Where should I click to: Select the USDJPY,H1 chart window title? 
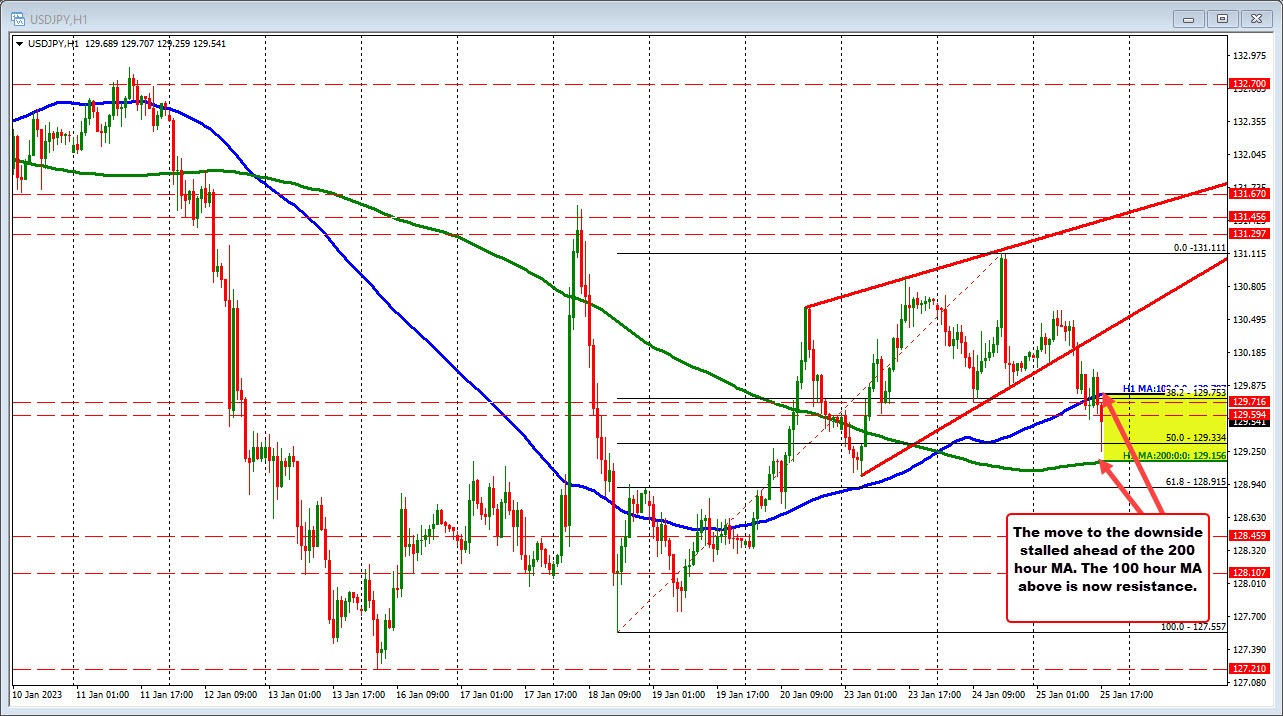60,17
